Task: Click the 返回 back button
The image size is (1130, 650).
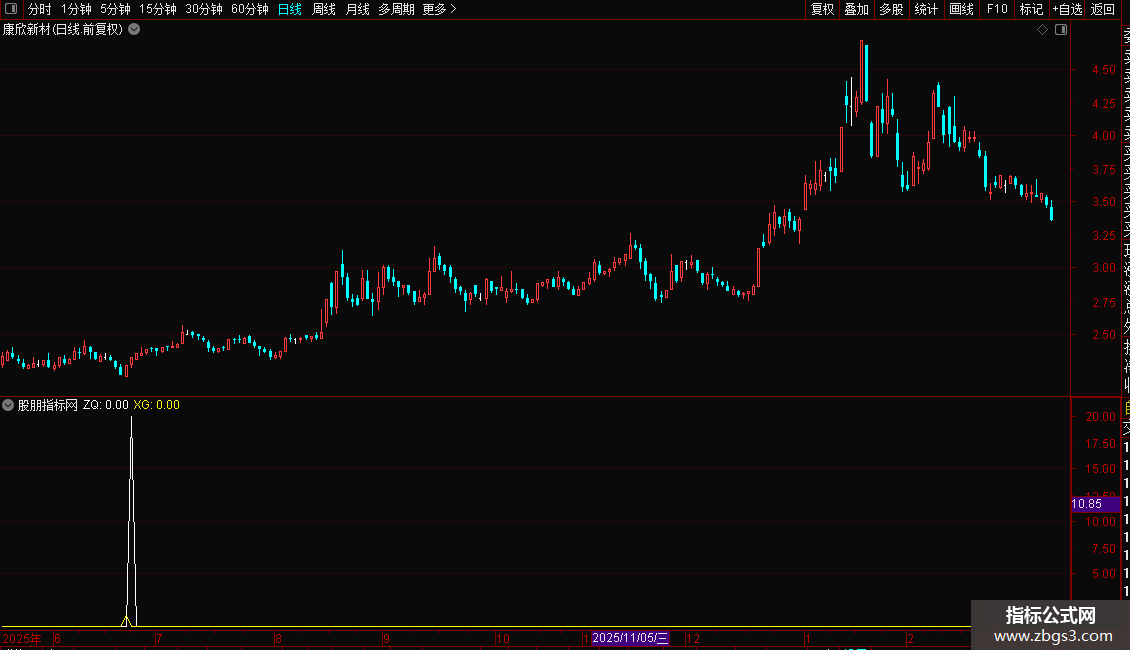Action: click(1103, 9)
